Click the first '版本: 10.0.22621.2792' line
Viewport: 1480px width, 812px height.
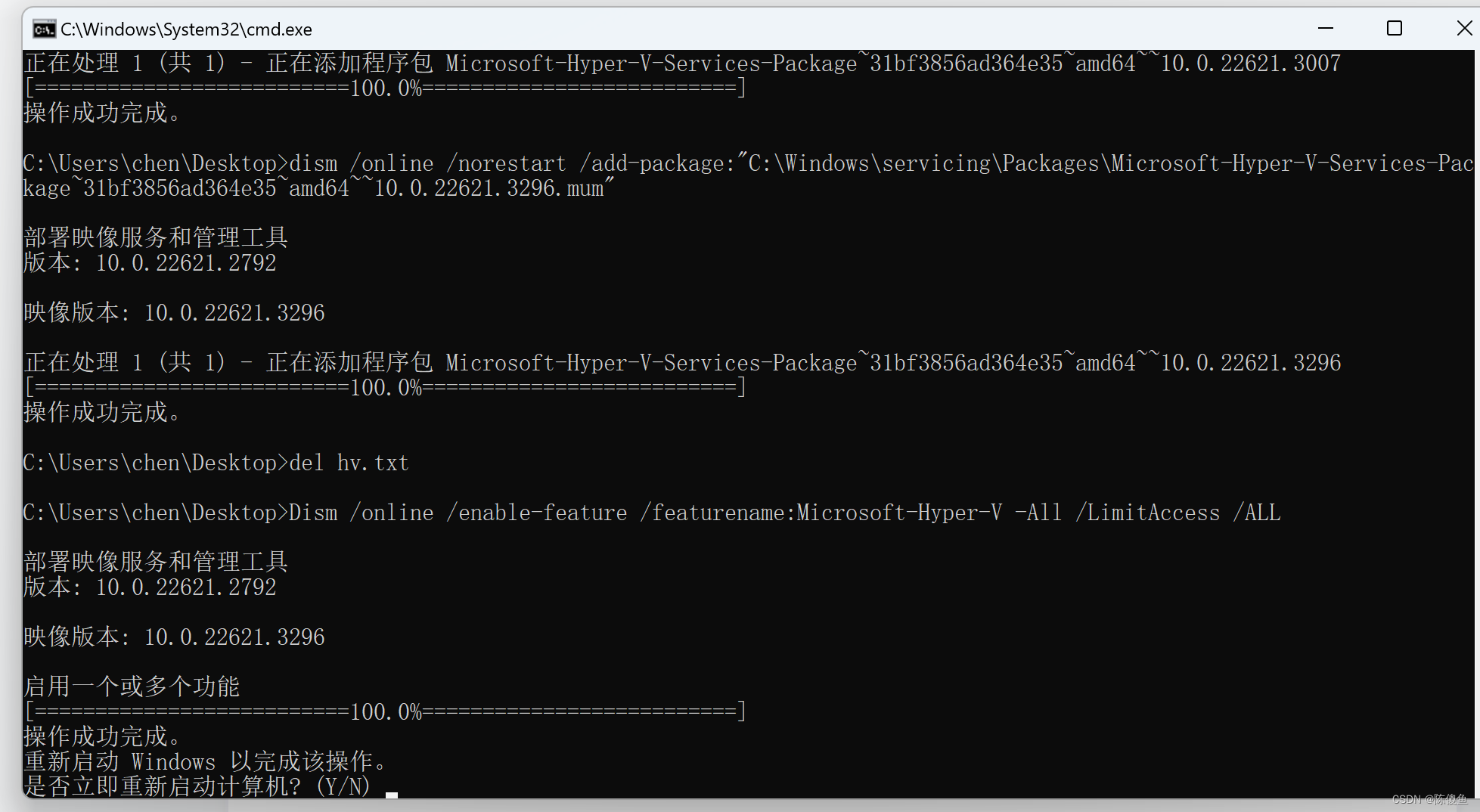150,263
